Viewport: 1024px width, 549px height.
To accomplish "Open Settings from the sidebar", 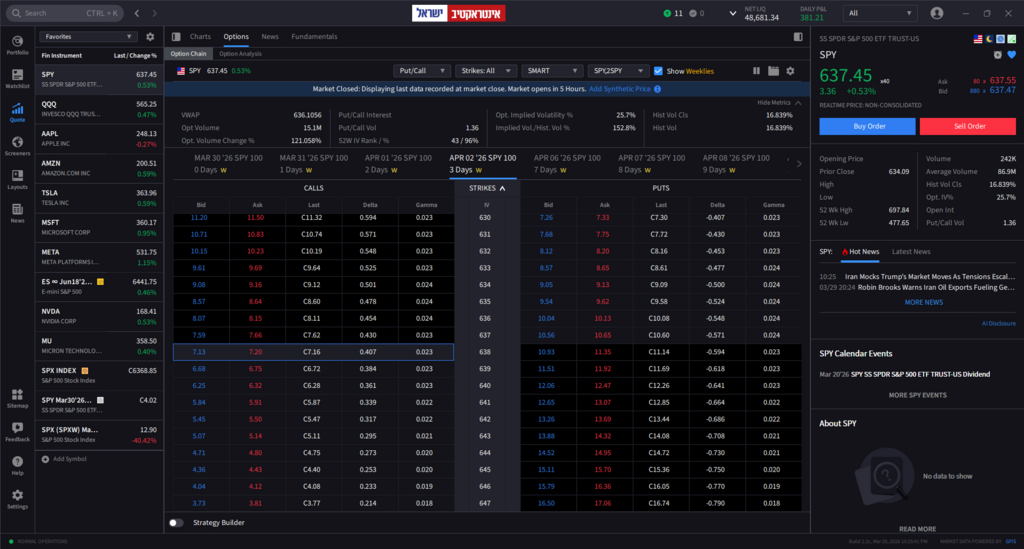I will point(18,499).
